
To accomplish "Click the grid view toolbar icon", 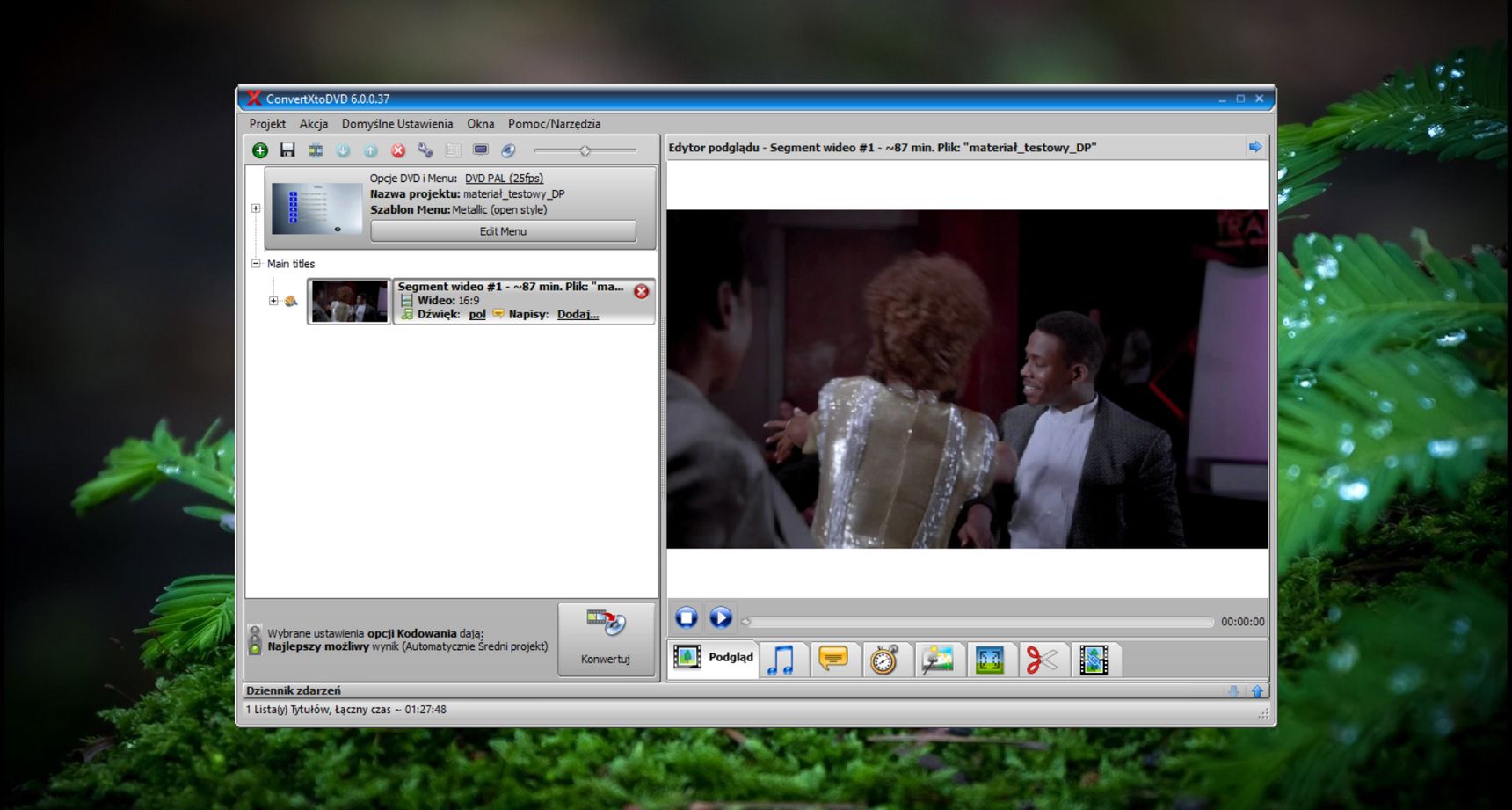I will (454, 150).
